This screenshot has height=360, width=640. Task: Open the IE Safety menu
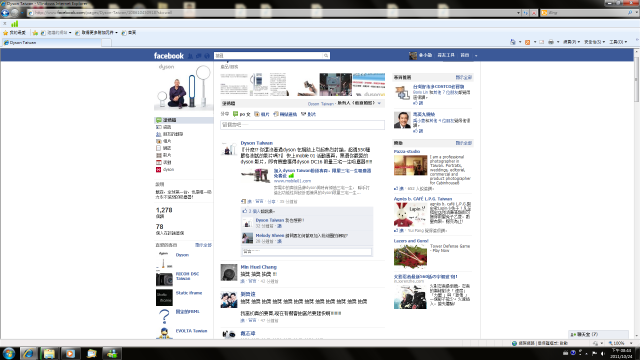pyautogui.click(x=594, y=42)
